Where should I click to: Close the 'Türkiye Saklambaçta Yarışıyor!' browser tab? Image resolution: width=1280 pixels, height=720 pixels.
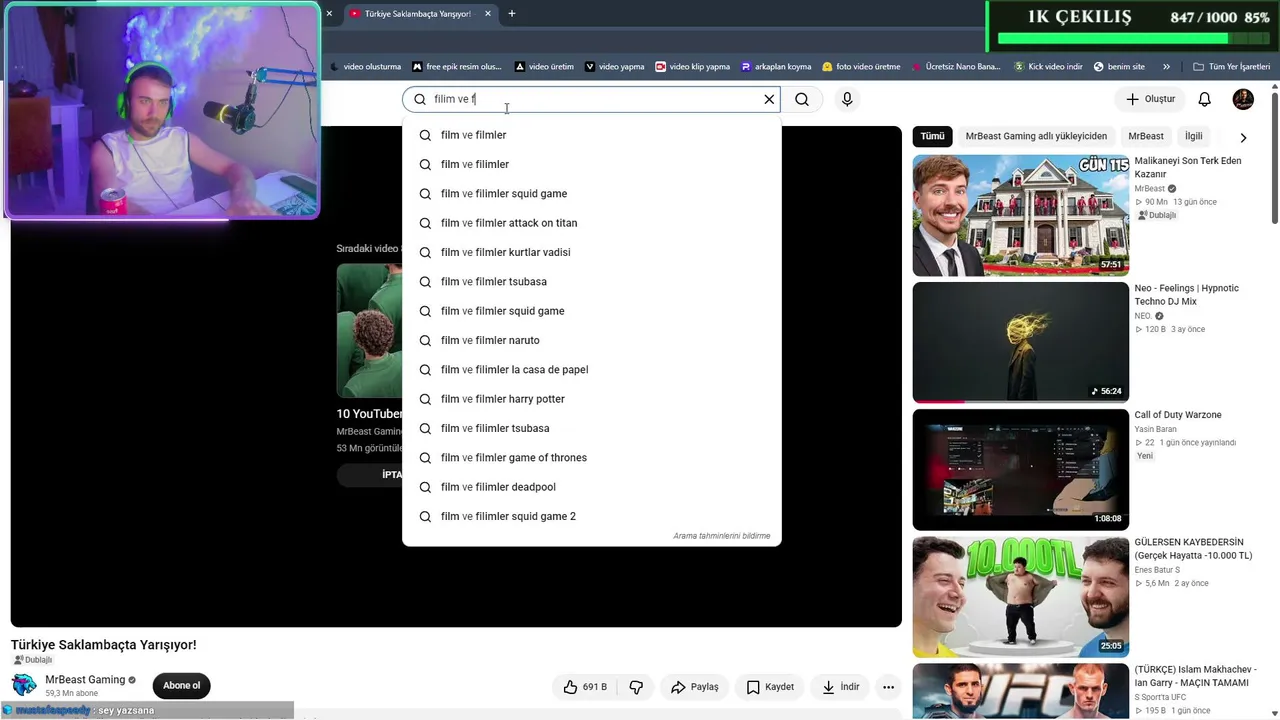(x=488, y=14)
